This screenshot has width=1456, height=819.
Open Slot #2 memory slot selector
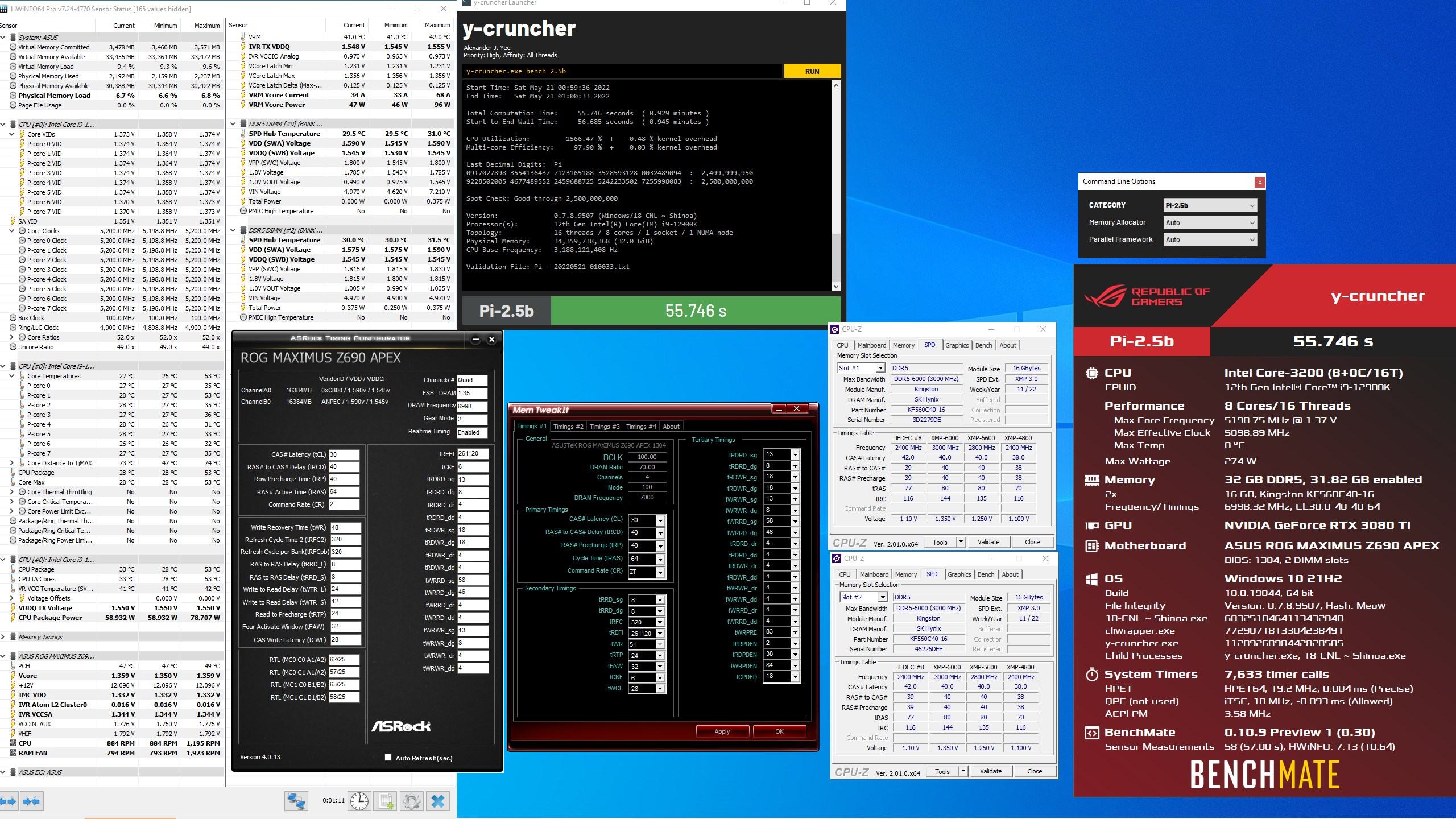click(863, 597)
